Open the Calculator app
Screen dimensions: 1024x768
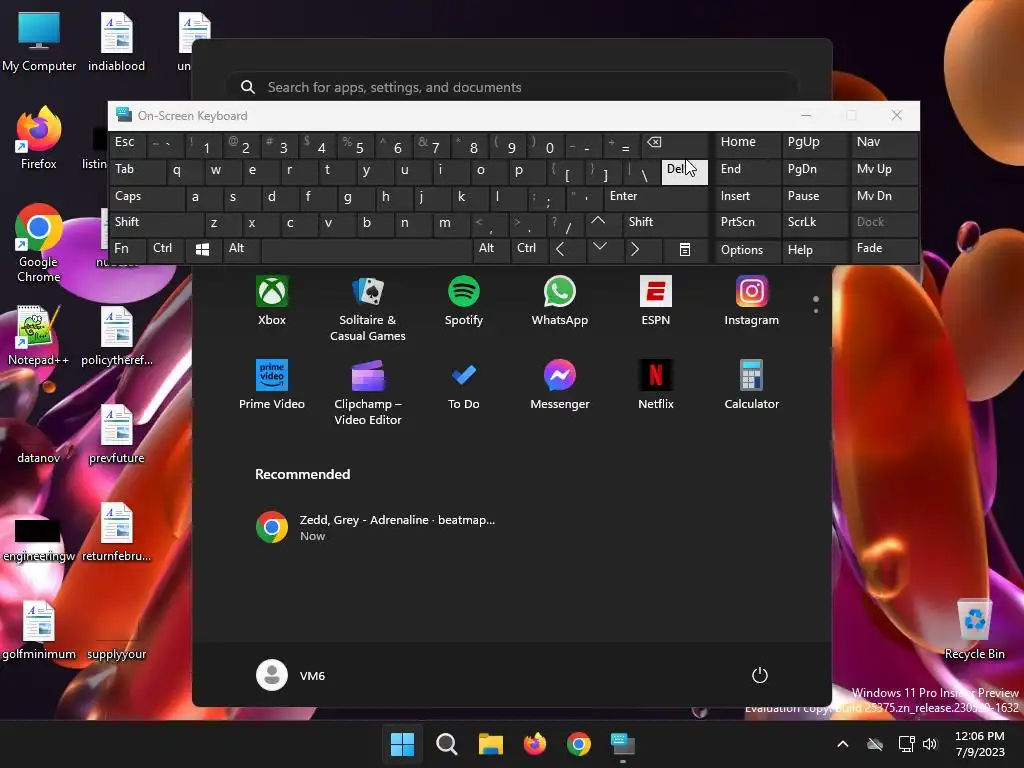pos(752,385)
